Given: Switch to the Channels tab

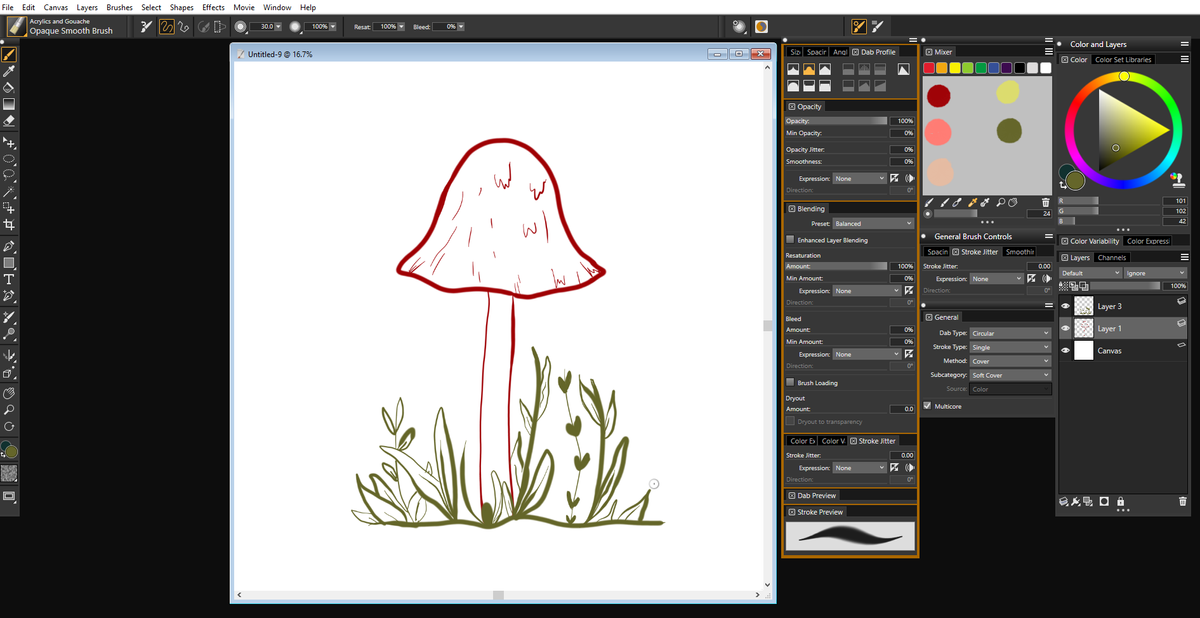Looking at the screenshot, I should tap(1113, 257).
